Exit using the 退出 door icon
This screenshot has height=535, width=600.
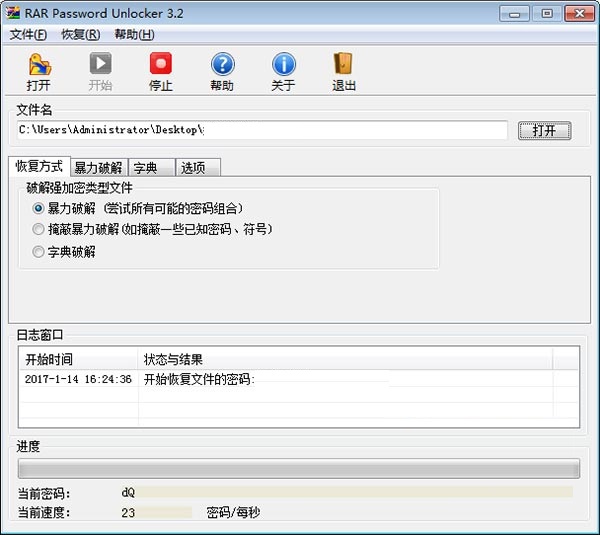click(343, 64)
